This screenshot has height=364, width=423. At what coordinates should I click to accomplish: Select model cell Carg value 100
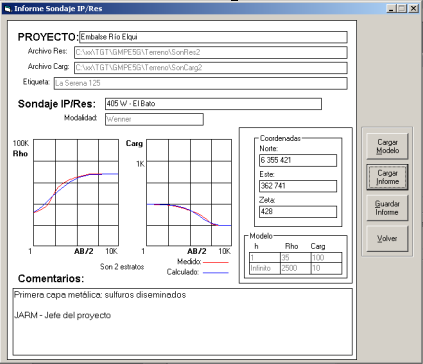326,258
